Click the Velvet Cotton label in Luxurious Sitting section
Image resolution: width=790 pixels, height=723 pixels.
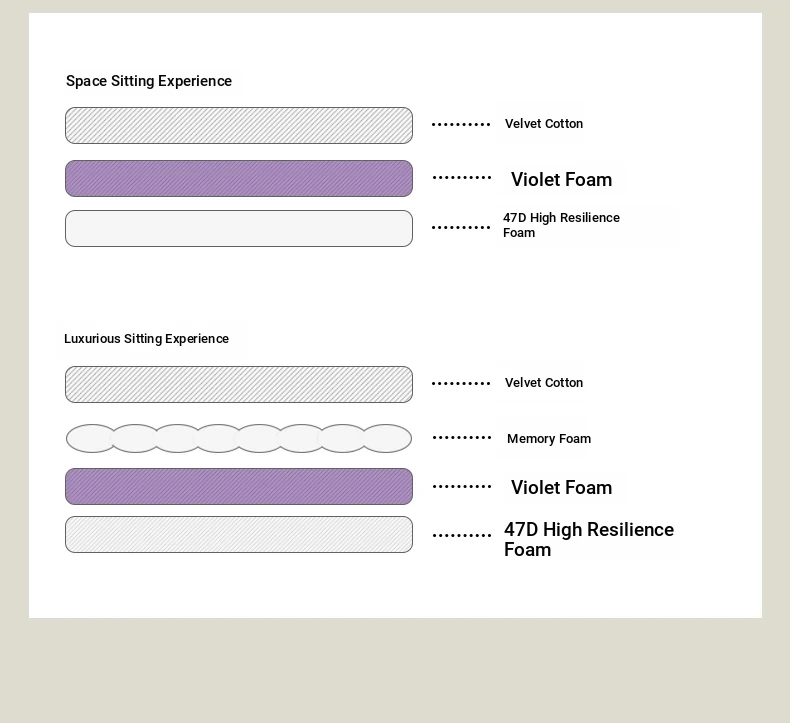[x=544, y=383]
